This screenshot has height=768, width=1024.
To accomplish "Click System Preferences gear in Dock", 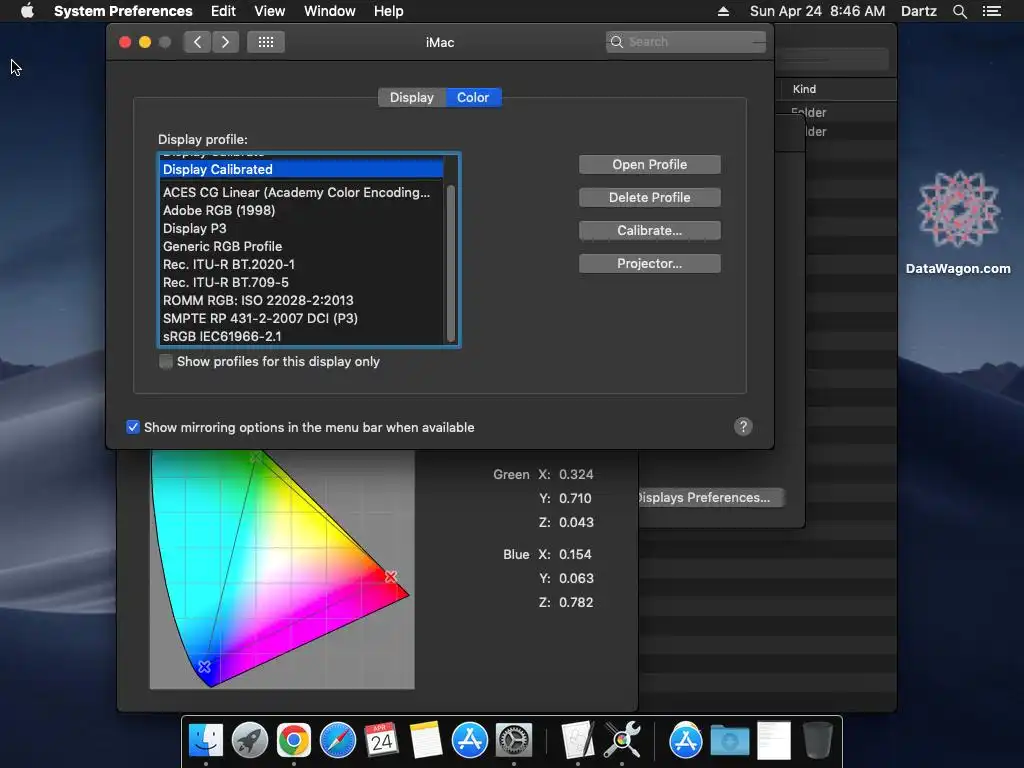I will 514,740.
